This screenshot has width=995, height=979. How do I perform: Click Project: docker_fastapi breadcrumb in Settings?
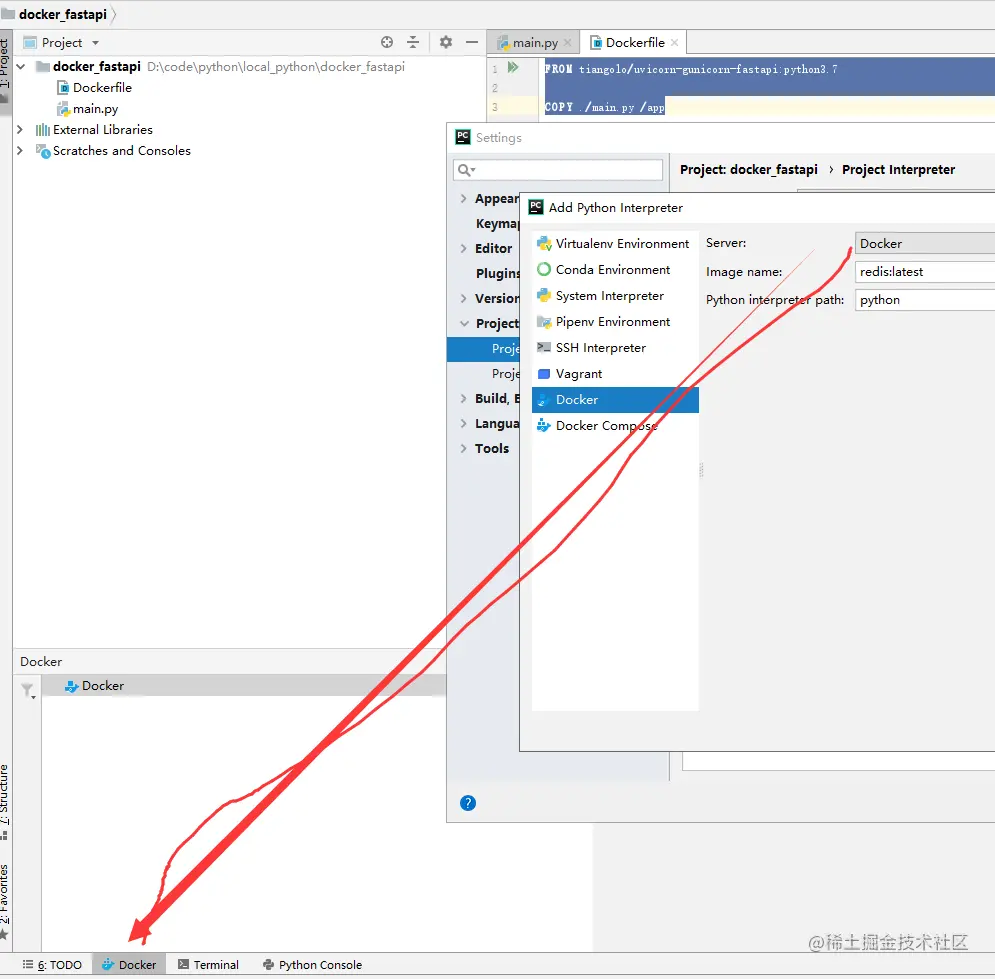coord(749,169)
